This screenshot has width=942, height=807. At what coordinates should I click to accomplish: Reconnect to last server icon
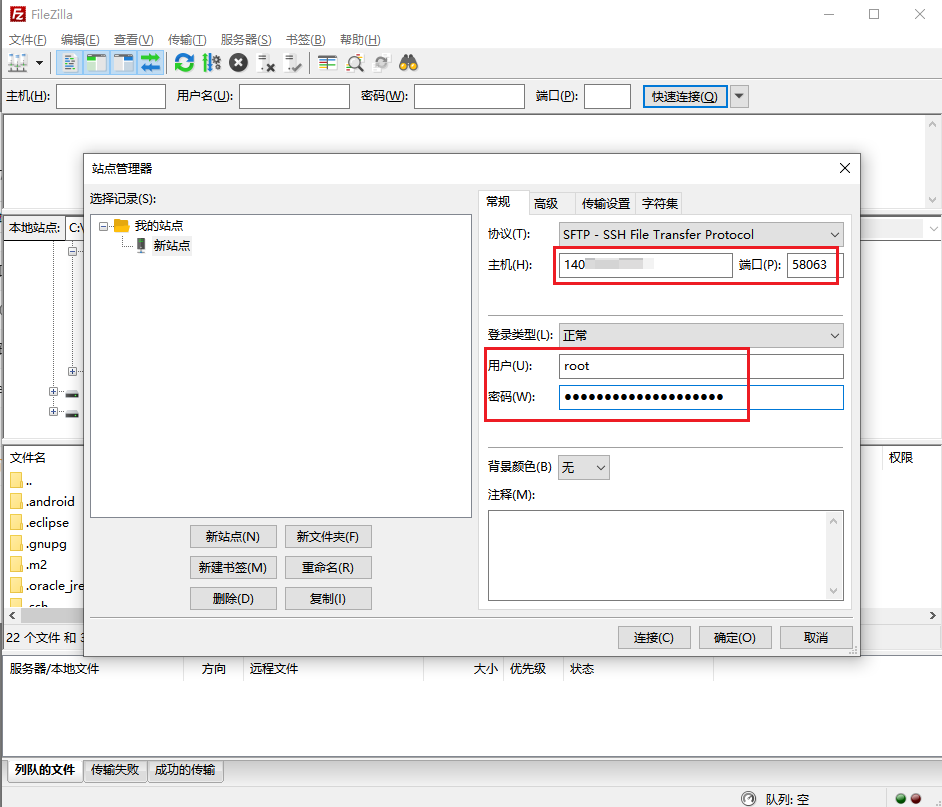(x=293, y=62)
